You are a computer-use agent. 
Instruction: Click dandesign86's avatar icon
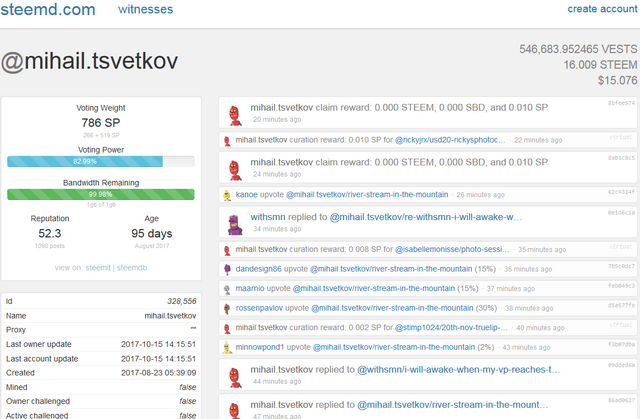[x=227, y=270]
